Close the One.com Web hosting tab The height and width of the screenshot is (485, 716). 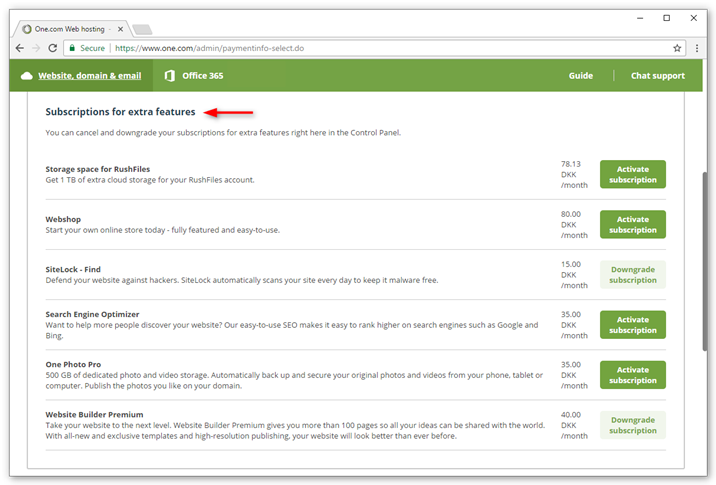120,29
